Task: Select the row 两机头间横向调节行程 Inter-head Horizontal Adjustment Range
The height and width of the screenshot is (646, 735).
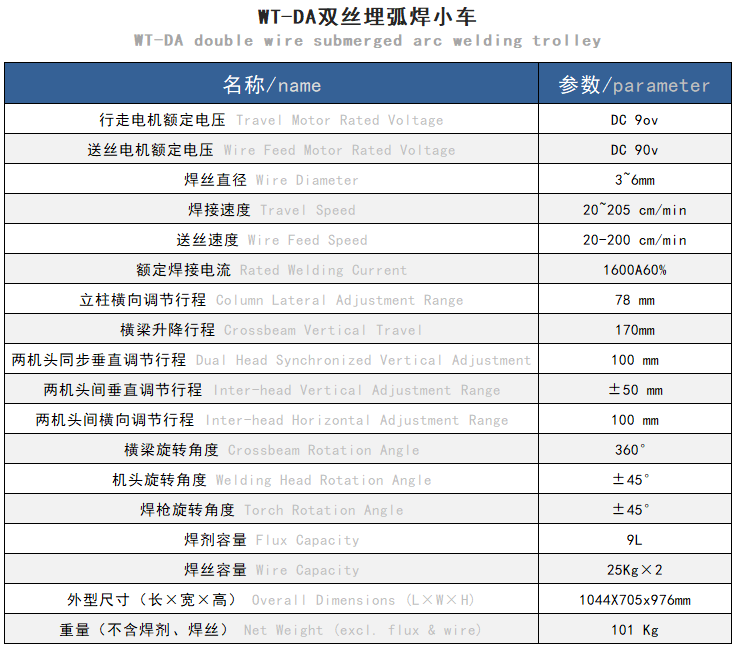Action: pyautogui.click(x=368, y=419)
